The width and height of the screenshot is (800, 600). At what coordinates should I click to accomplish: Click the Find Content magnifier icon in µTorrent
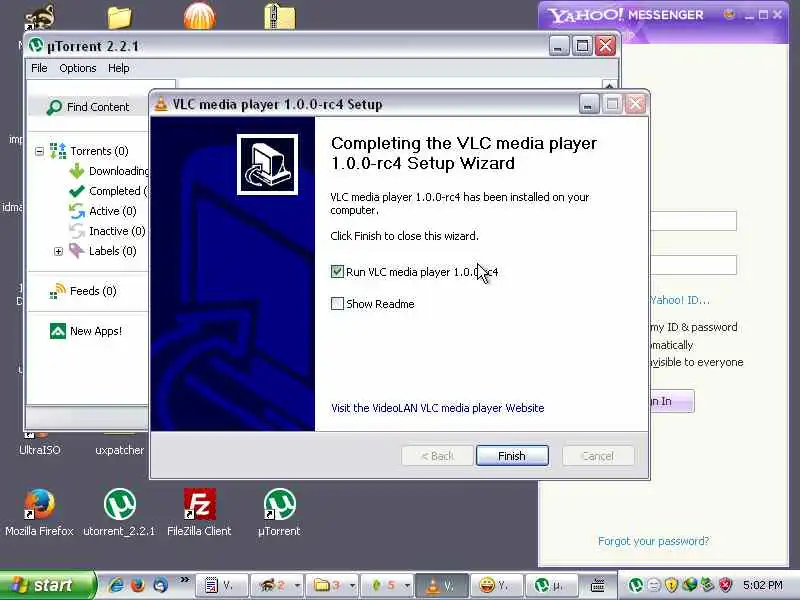(x=54, y=107)
